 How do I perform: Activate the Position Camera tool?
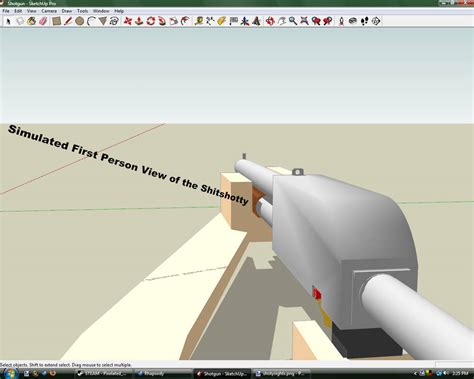(341, 21)
